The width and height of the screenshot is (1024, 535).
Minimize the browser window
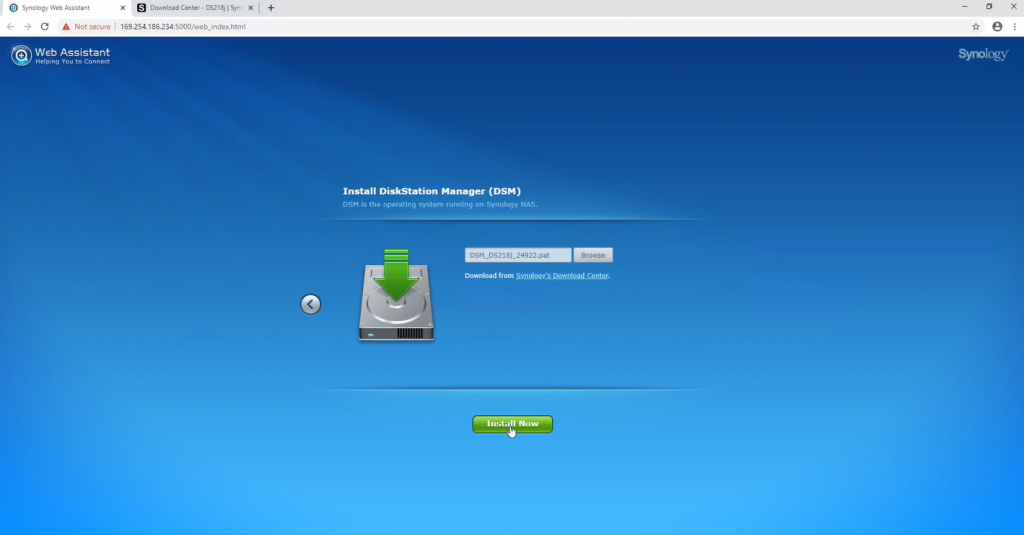[x=964, y=7]
